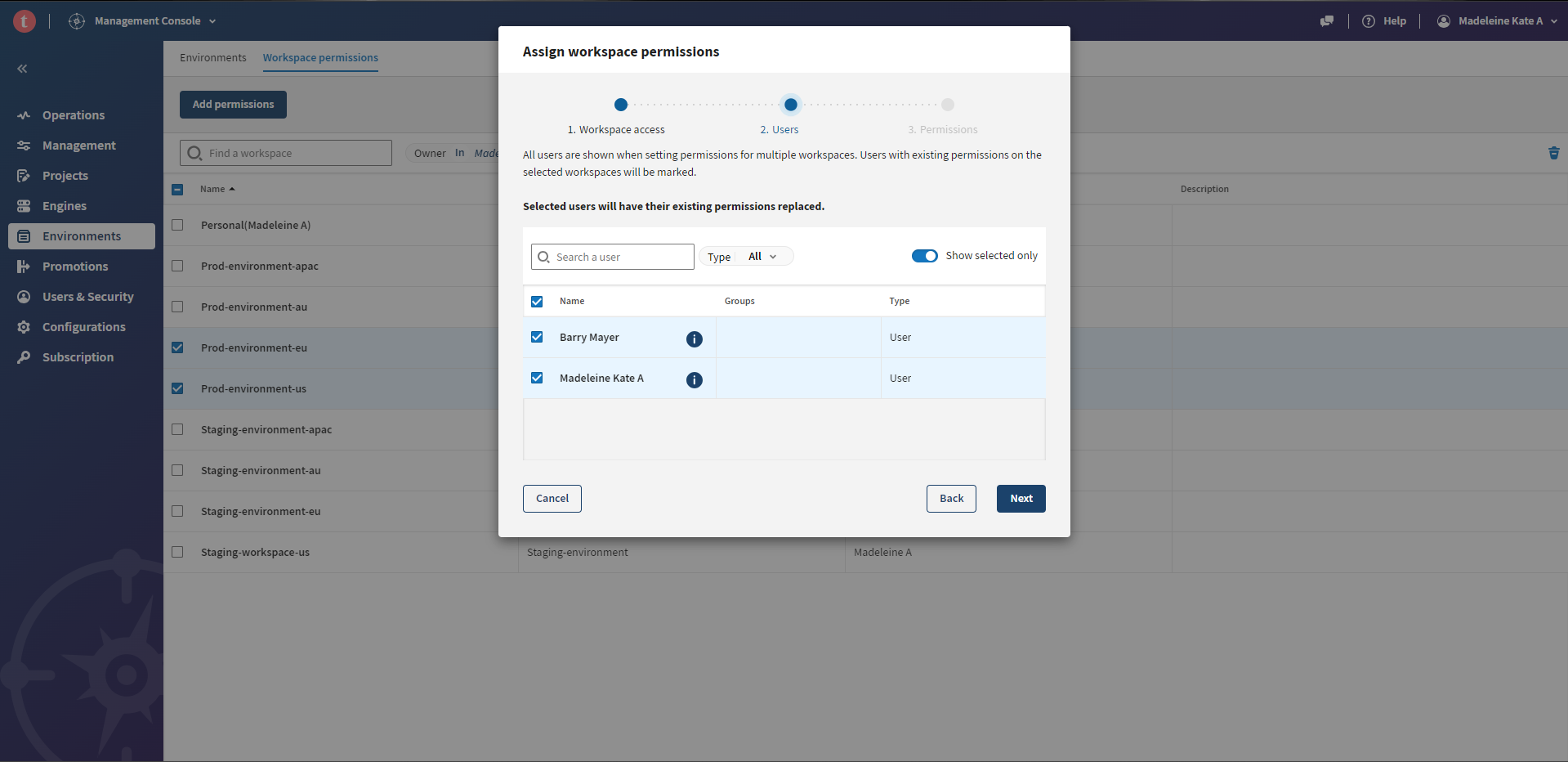Check Staging-environment-apac checkbox
The width and height of the screenshot is (1568, 762).
pos(177,429)
